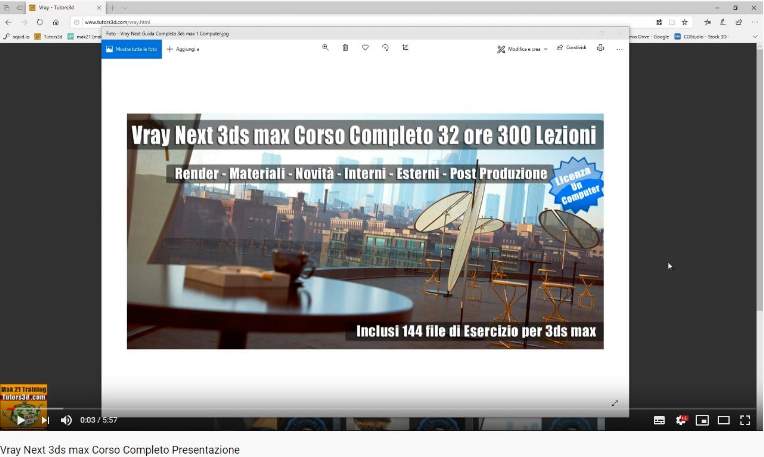Open the Tutors3d favorites bar bookmark
The image size is (764, 457).
[x=48, y=37]
